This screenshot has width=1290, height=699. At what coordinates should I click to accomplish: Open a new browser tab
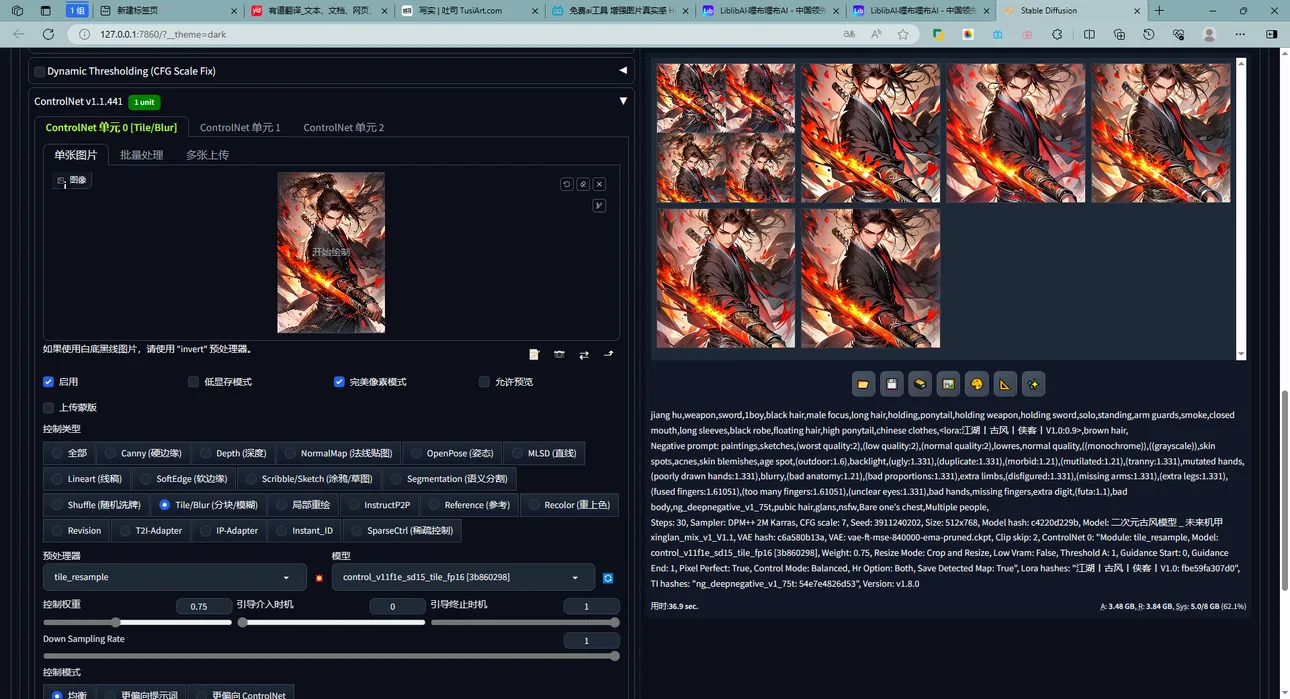point(1160,10)
